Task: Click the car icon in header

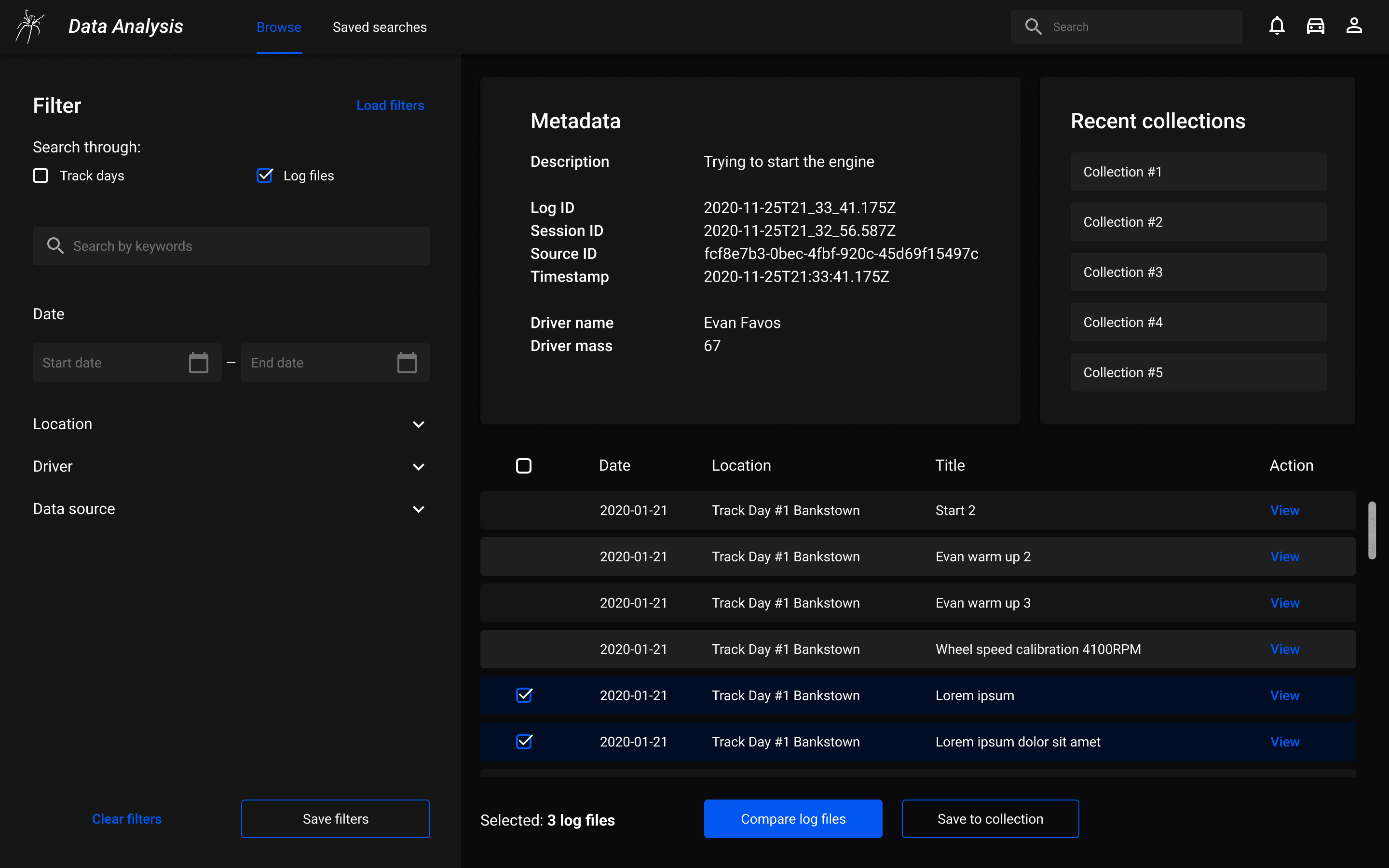Action: pyautogui.click(x=1316, y=26)
